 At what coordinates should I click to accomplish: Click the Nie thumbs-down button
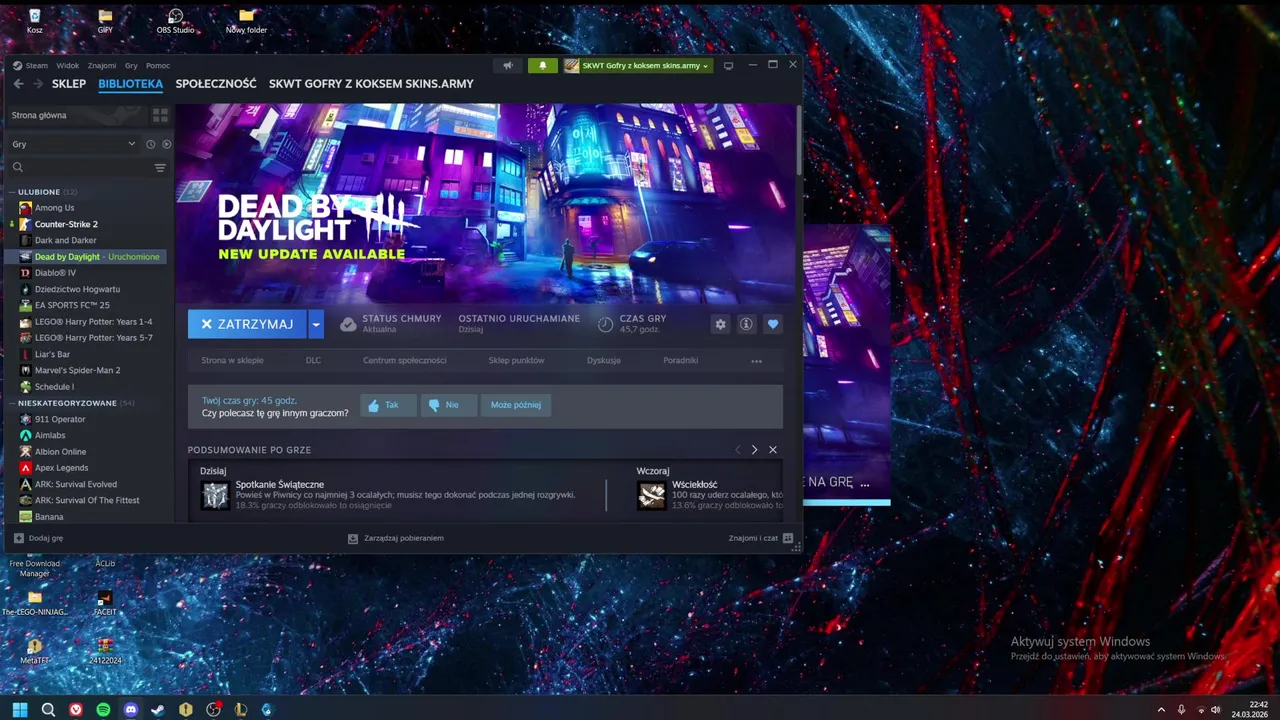click(x=448, y=405)
